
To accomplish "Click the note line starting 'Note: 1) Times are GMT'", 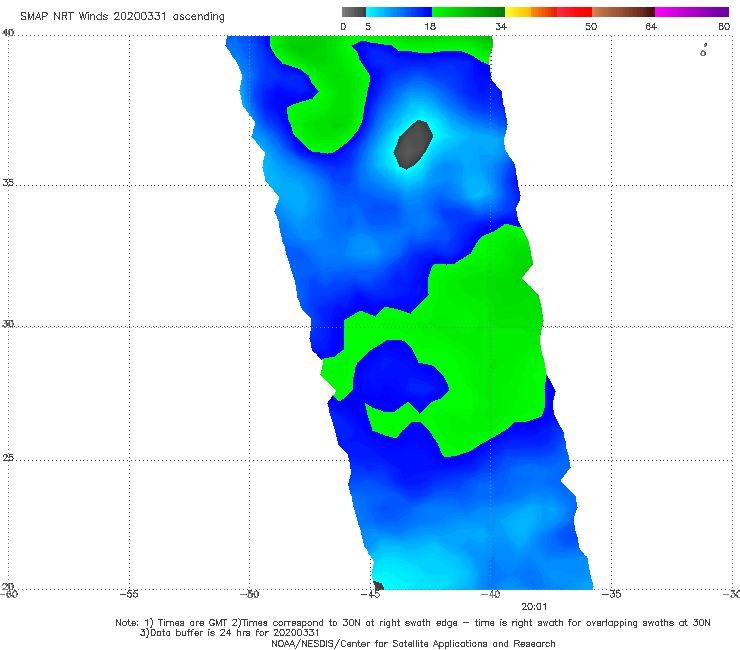I will (x=412, y=623).
